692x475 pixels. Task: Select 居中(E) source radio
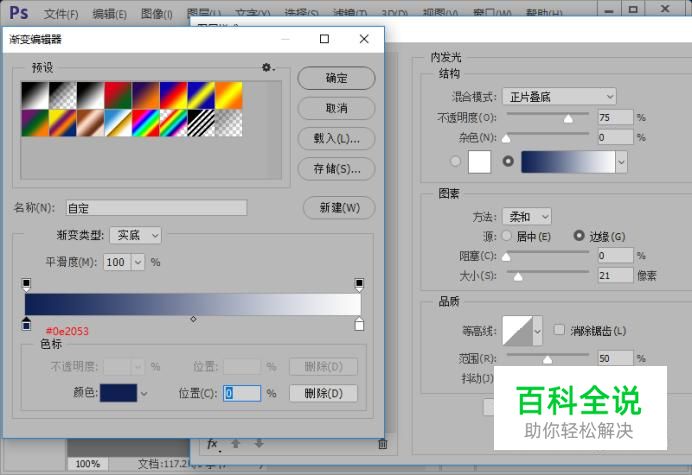507,236
